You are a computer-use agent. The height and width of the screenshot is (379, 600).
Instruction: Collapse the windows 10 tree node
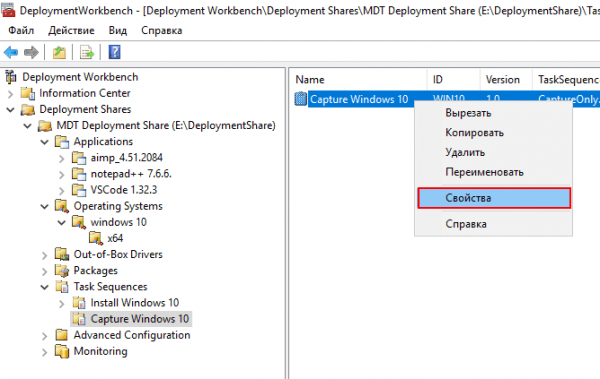(62, 223)
